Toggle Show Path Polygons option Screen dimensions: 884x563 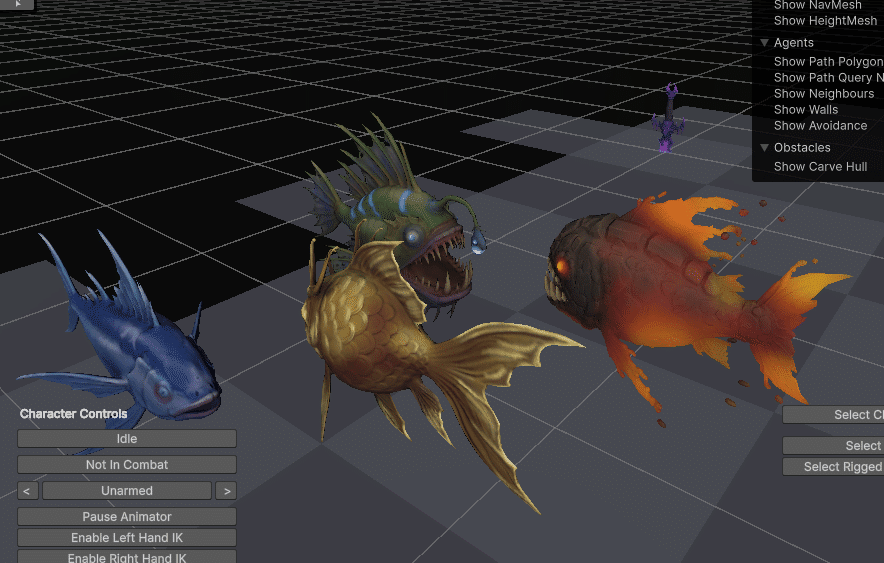click(828, 61)
